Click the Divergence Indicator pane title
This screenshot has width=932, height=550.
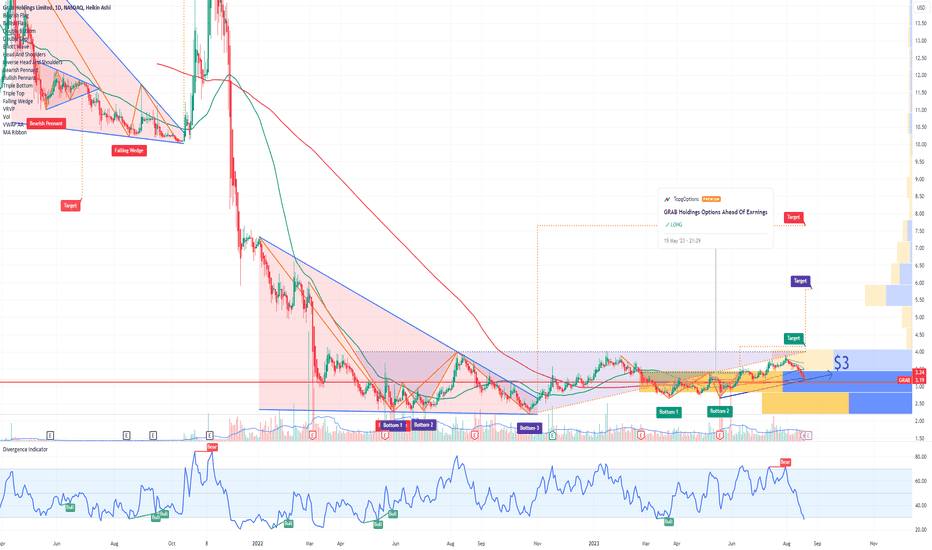(26, 450)
